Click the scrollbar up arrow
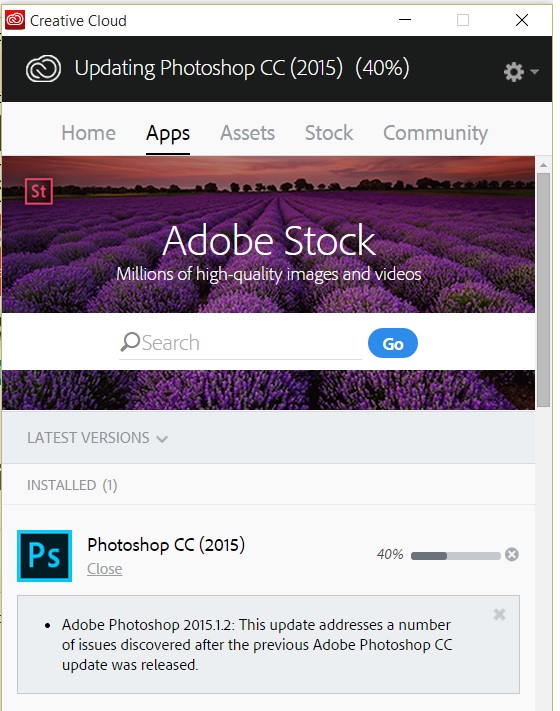The image size is (560, 711). pos(543,165)
